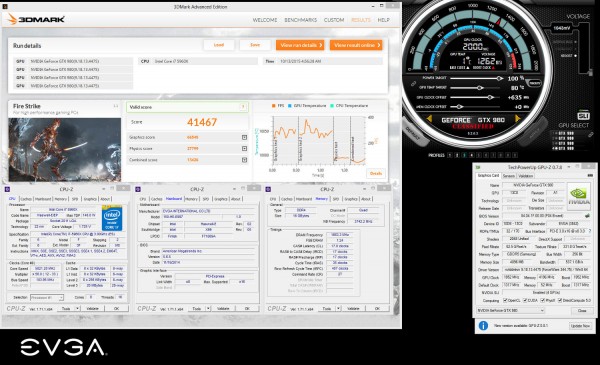600x365 pixels.
Task: Toggle the OpenCL checkbox in GPU-Z
Action: coord(505,300)
